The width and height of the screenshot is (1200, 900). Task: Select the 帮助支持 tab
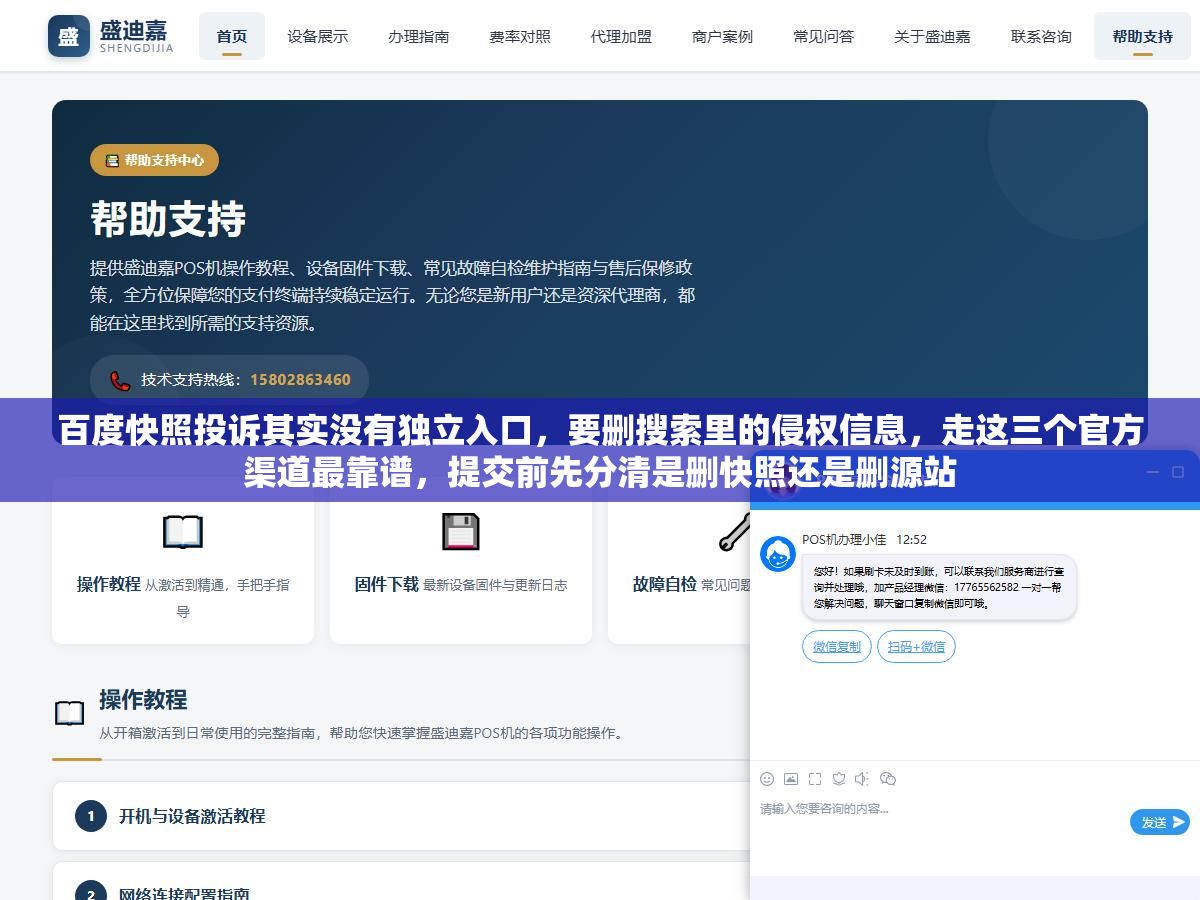click(x=1142, y=36)
